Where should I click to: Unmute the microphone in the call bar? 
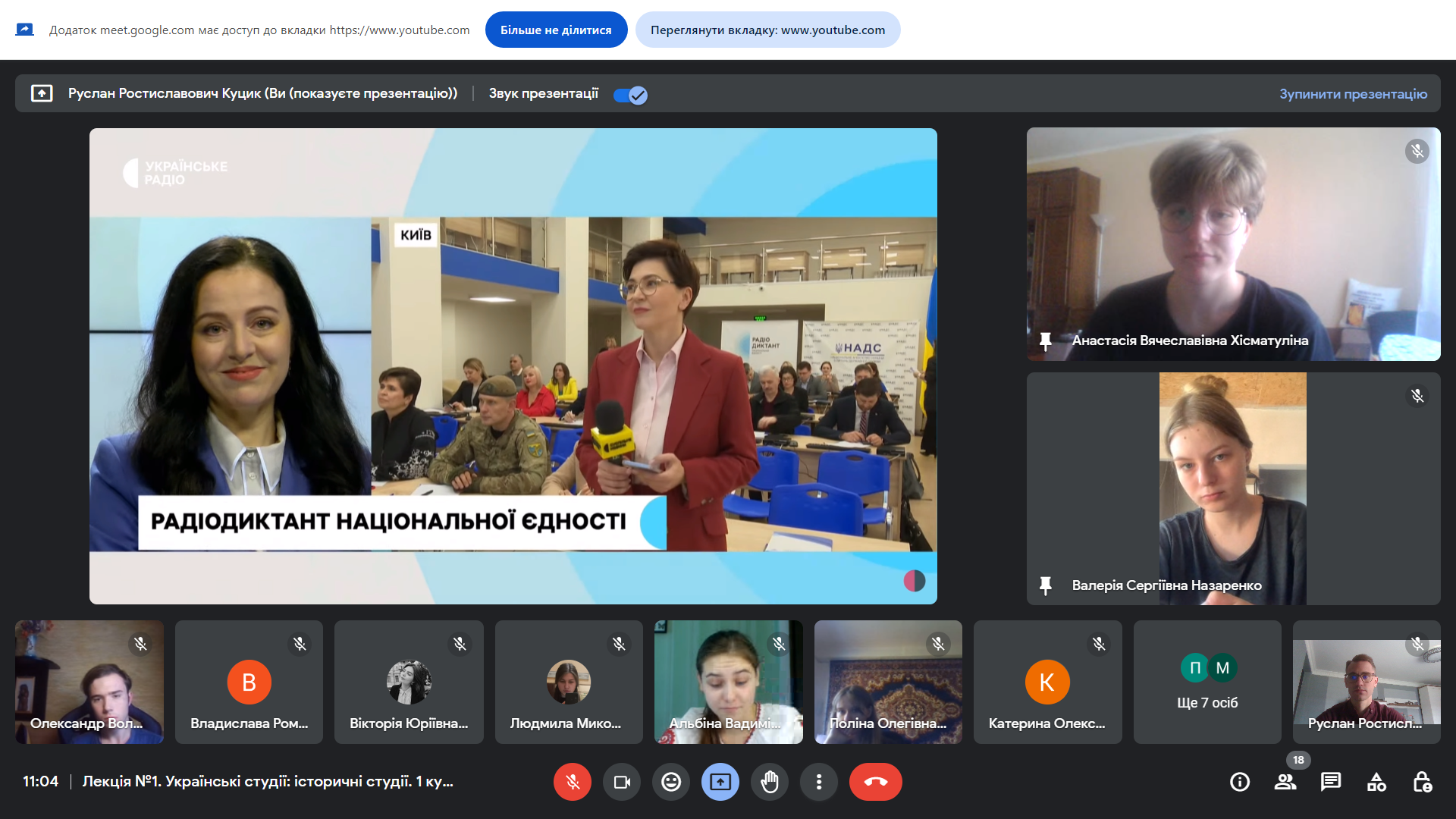(573, 782)
